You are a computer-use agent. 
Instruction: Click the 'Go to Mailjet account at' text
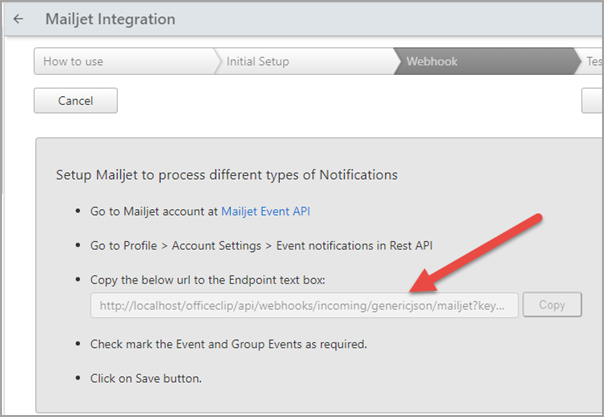(154, 211)
